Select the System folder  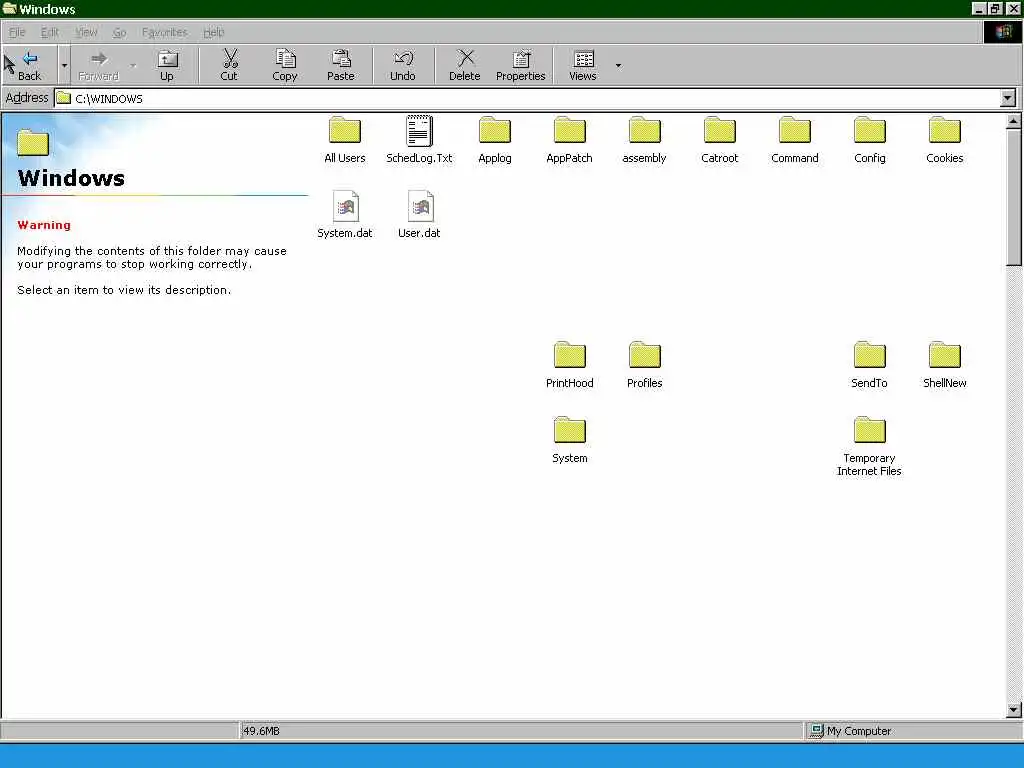[x=569, y=440]
